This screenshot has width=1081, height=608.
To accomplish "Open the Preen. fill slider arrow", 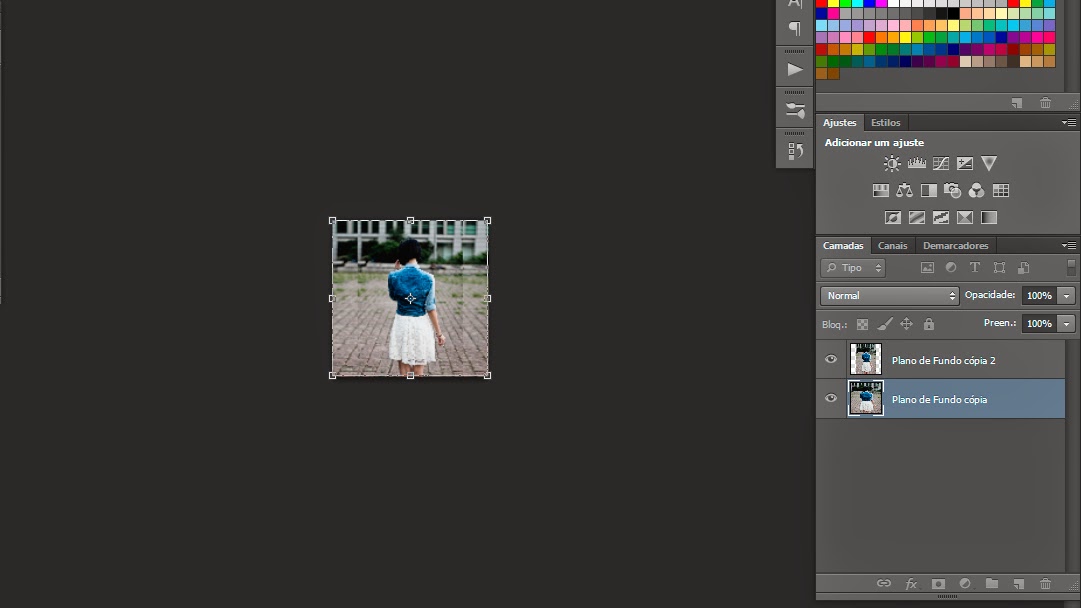I will (1067, 323).
